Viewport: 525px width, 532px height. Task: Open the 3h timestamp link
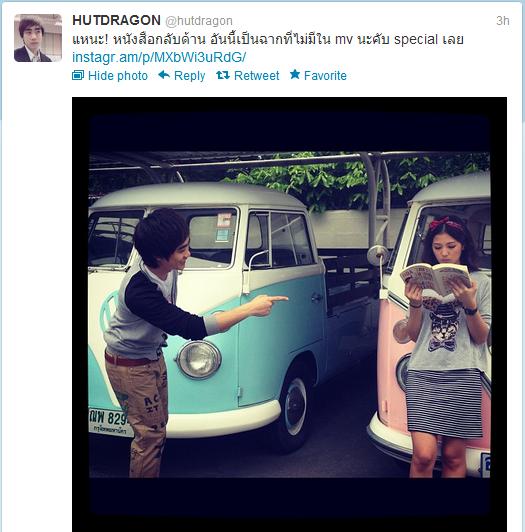tap(503, 21)
